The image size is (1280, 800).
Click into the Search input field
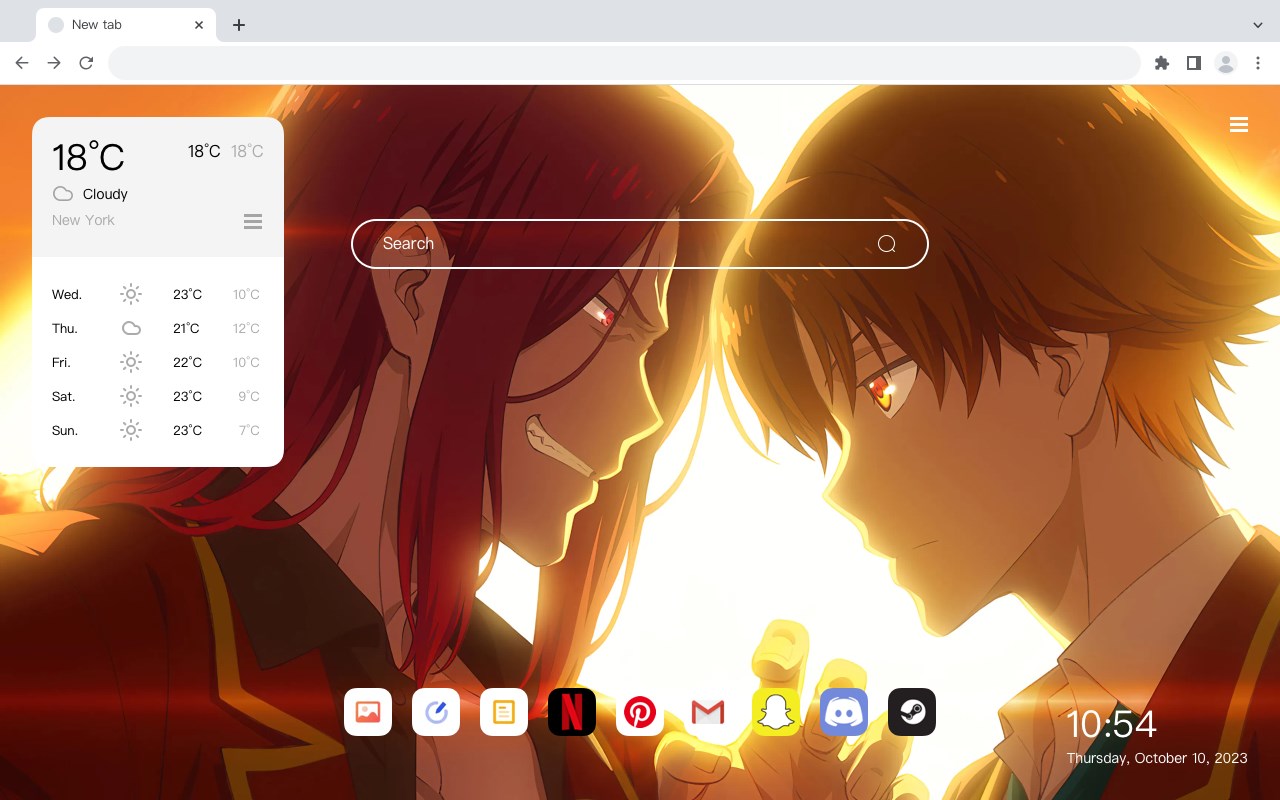[x=640, y=244]
